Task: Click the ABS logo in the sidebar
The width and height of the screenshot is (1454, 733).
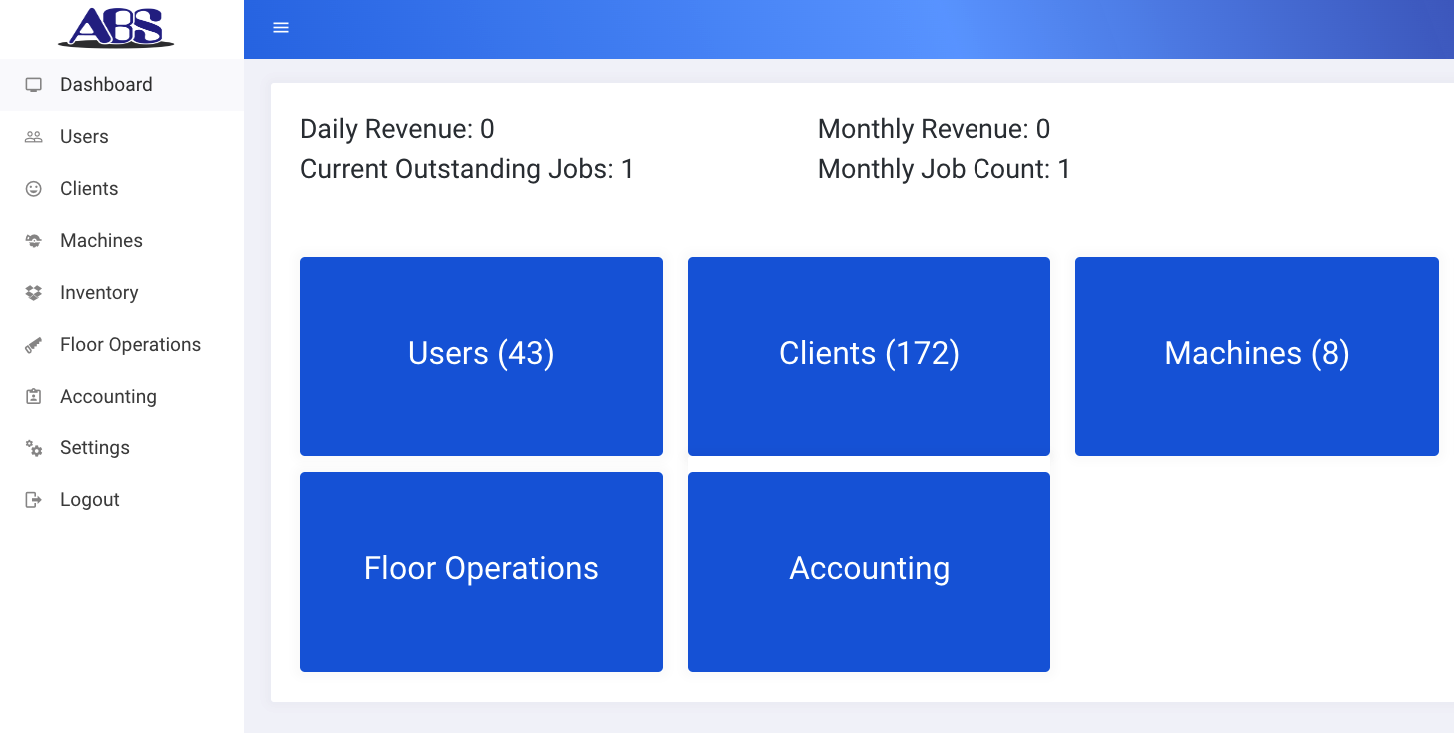Action: 116,27
